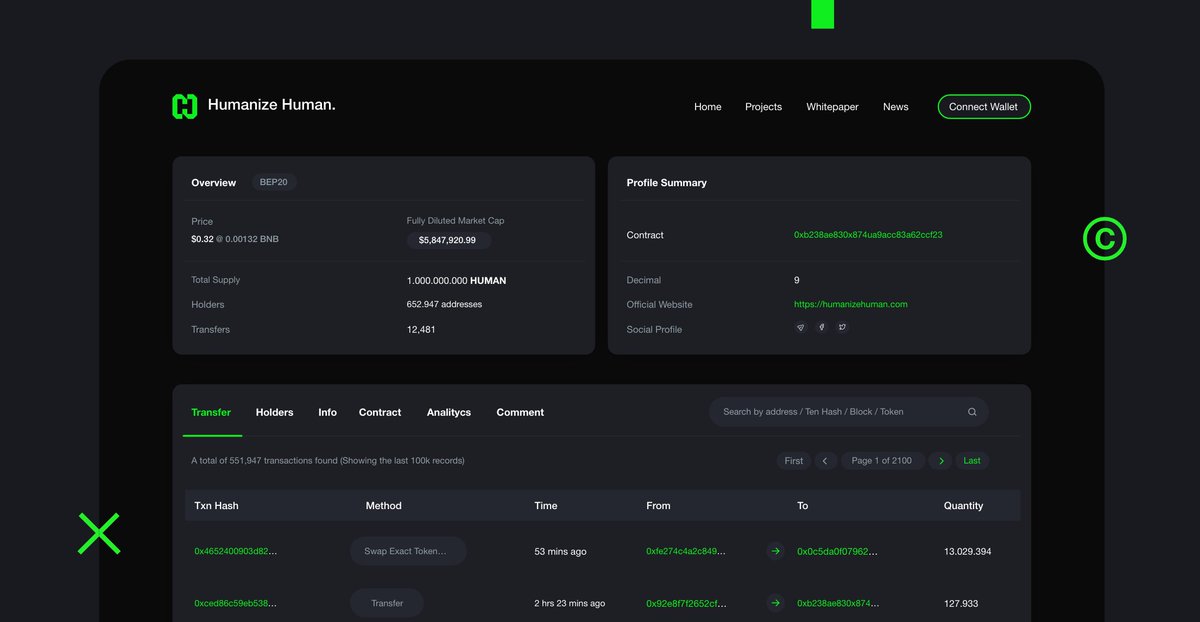The width and height of the screenshot is (1200, 622).
Task: Click the 652.947 addresses holders value
Action: (x=445, y=304)
